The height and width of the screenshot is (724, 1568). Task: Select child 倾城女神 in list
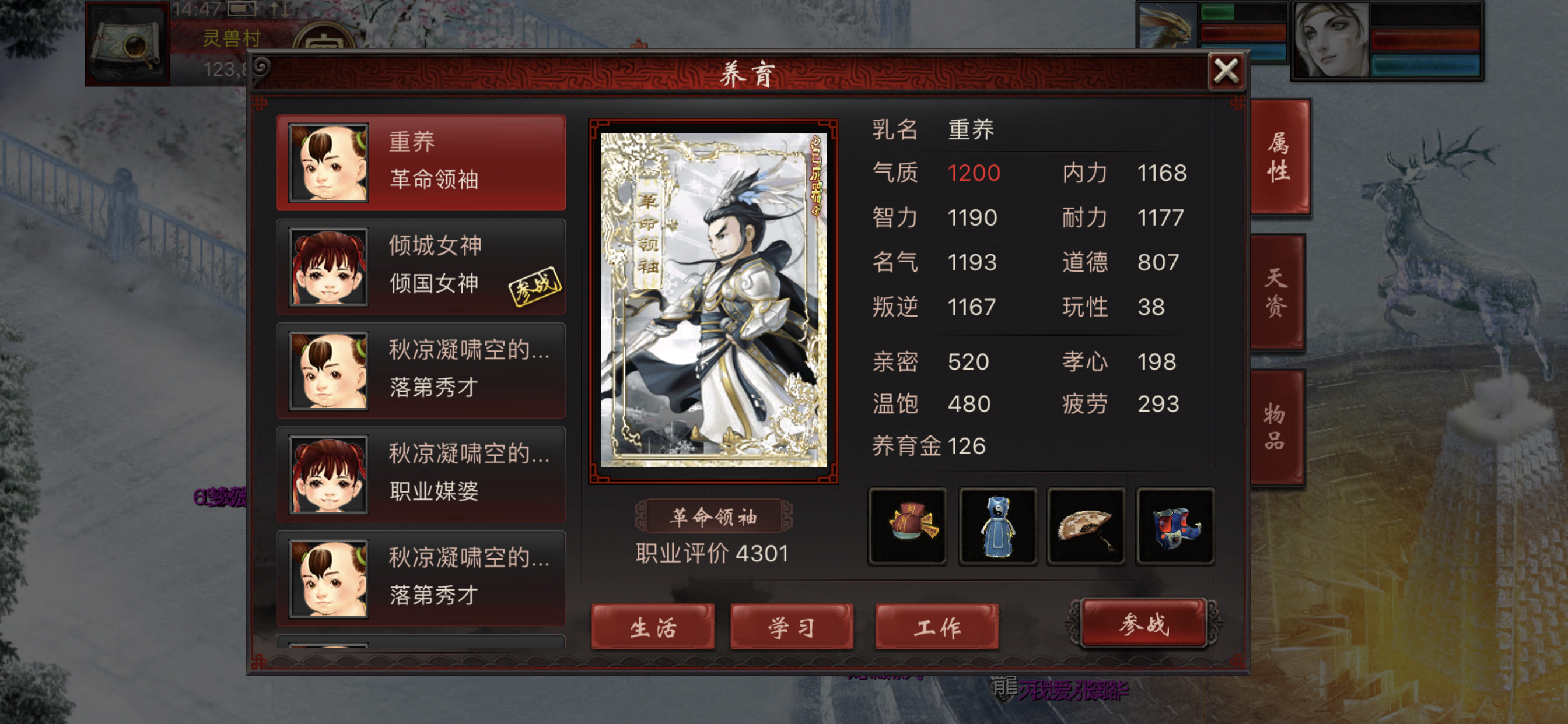(421, 266)
